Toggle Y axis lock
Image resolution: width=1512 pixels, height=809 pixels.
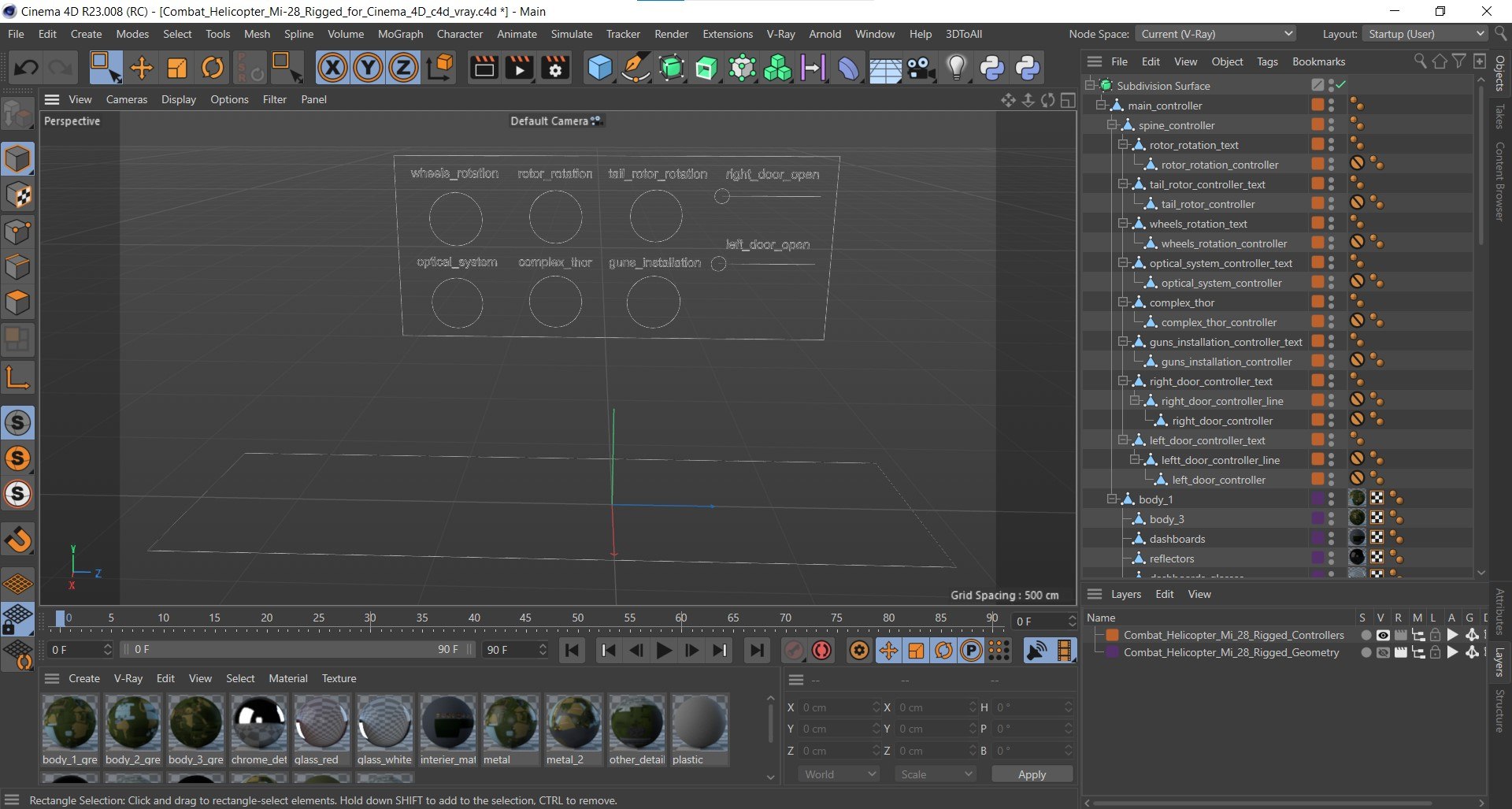point(368,68)
